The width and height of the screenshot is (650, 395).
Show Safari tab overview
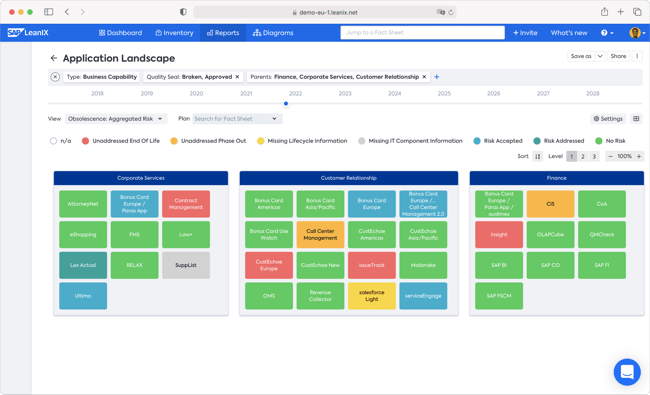(637, 12)
